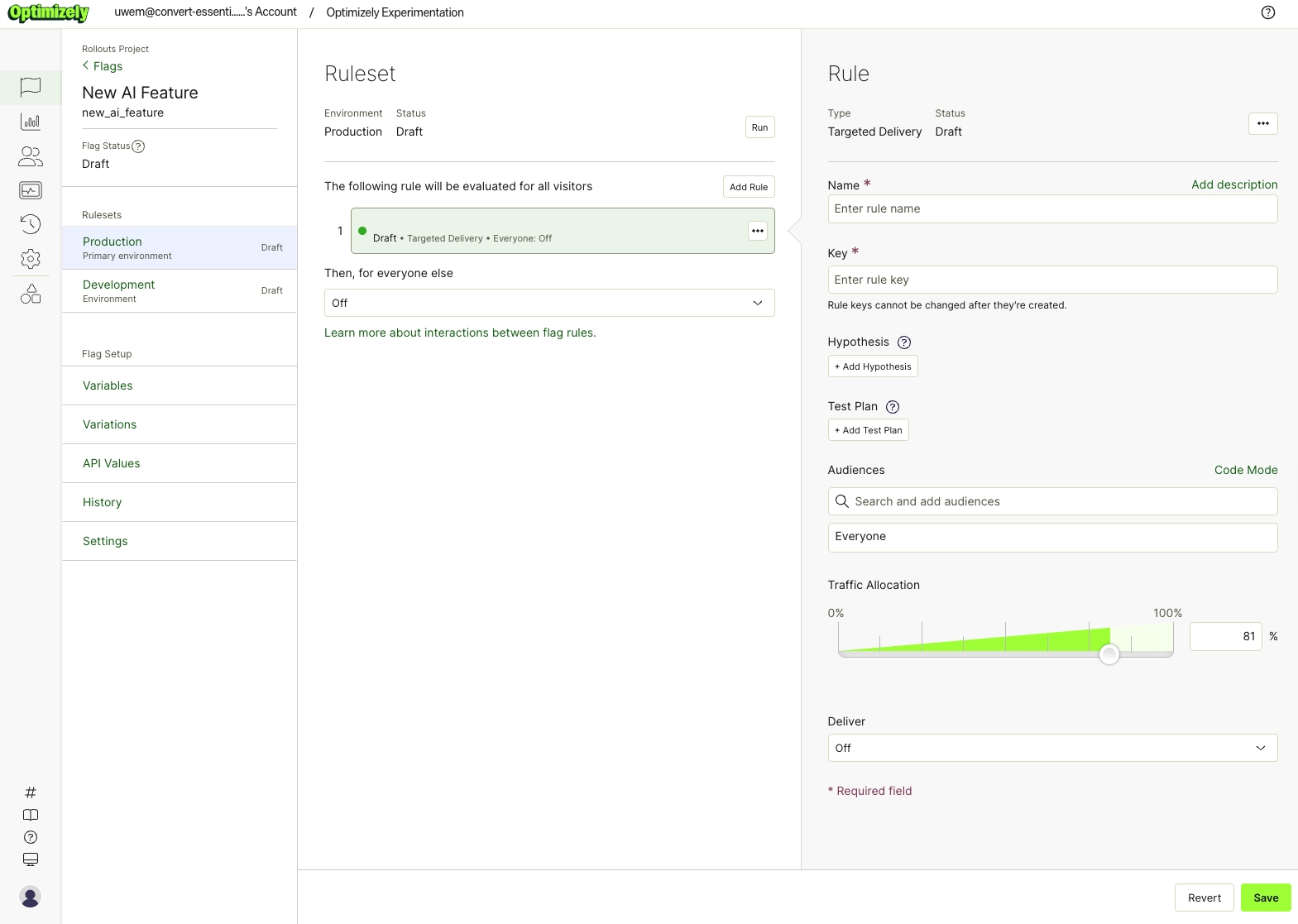This screenshot has height=924, width=1298.
Task: Click the Add Rule button
Action: 748,187
